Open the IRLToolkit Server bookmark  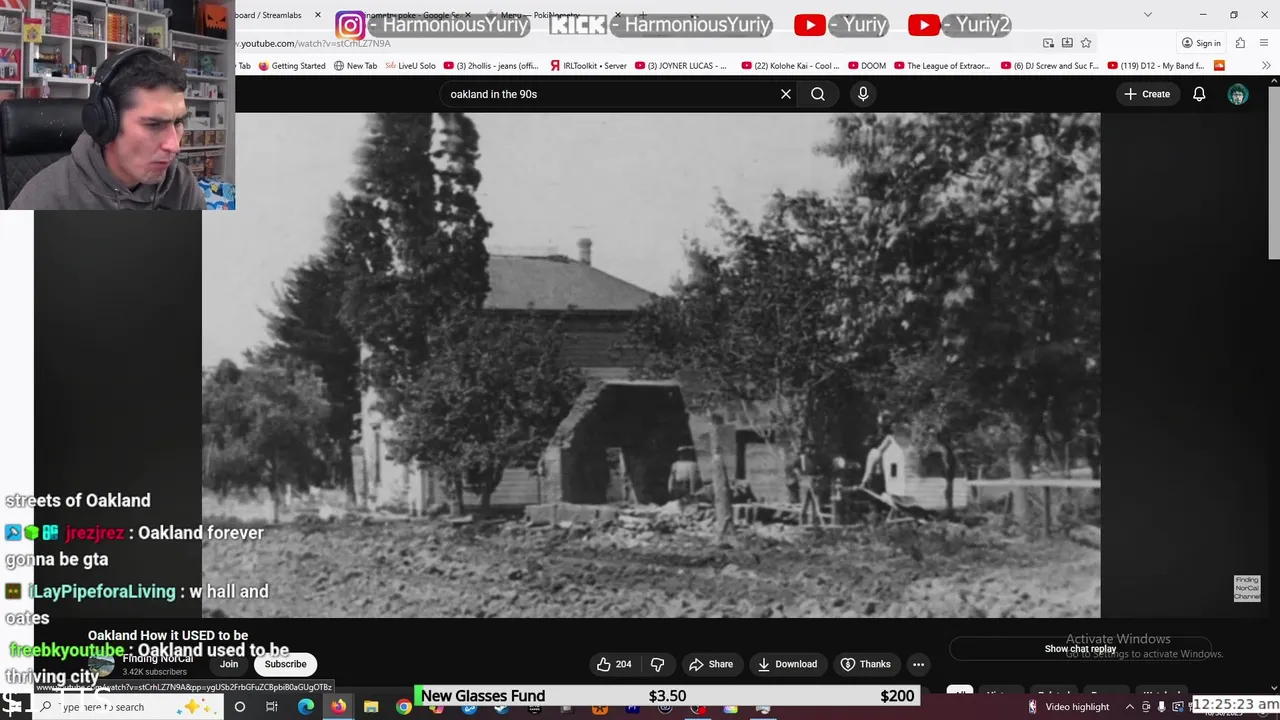click(x=589, y=66)
